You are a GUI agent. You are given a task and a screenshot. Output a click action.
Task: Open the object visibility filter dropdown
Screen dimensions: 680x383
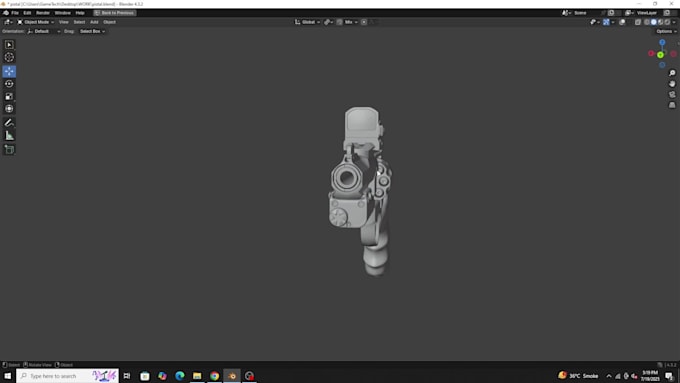click(x=595, y=22)
